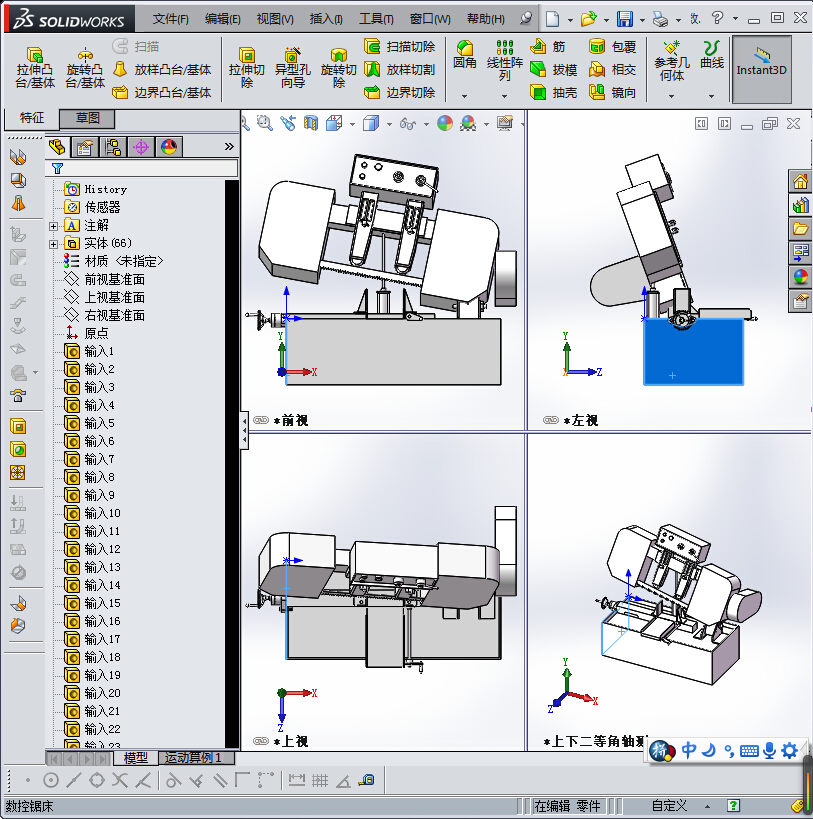Open File Explorer folder icon in task pane

point(800,229)
